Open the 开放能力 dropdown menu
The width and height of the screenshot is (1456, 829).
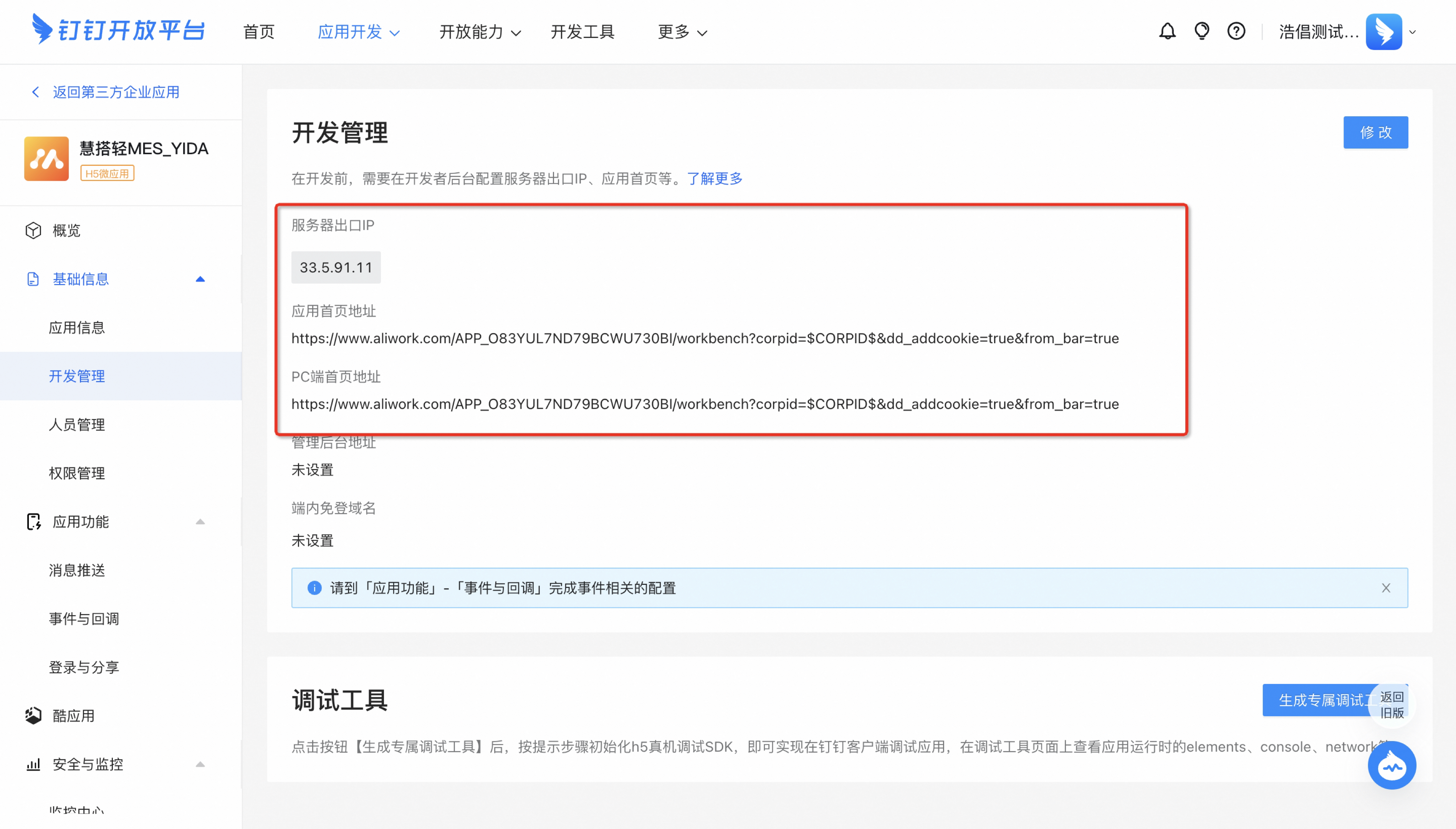(x=480, y=32)
